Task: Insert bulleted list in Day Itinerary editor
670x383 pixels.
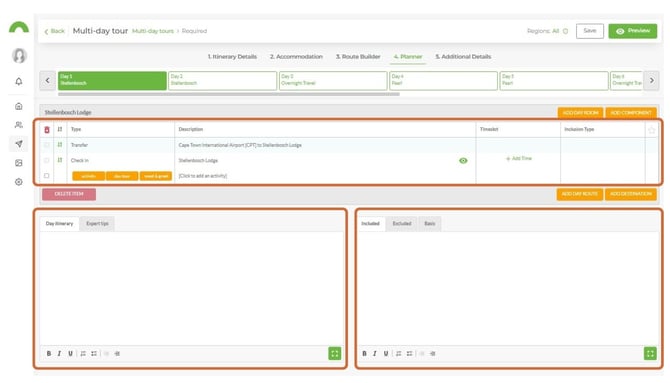Action: [x=94, y=354]
